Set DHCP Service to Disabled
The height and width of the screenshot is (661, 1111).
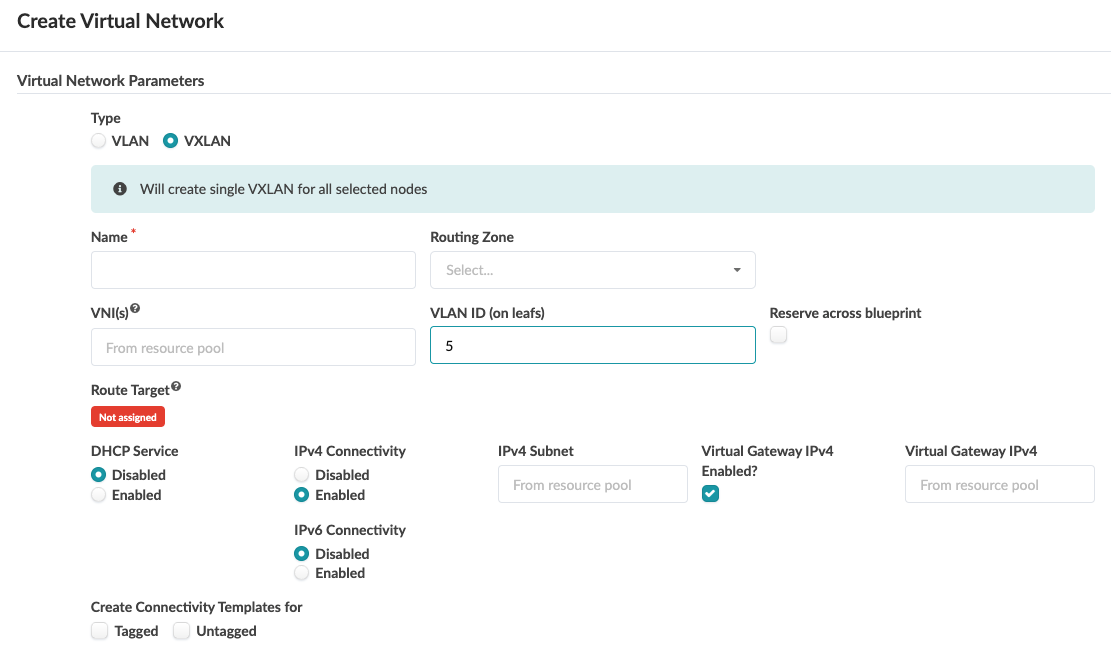[x=98, y=475]
